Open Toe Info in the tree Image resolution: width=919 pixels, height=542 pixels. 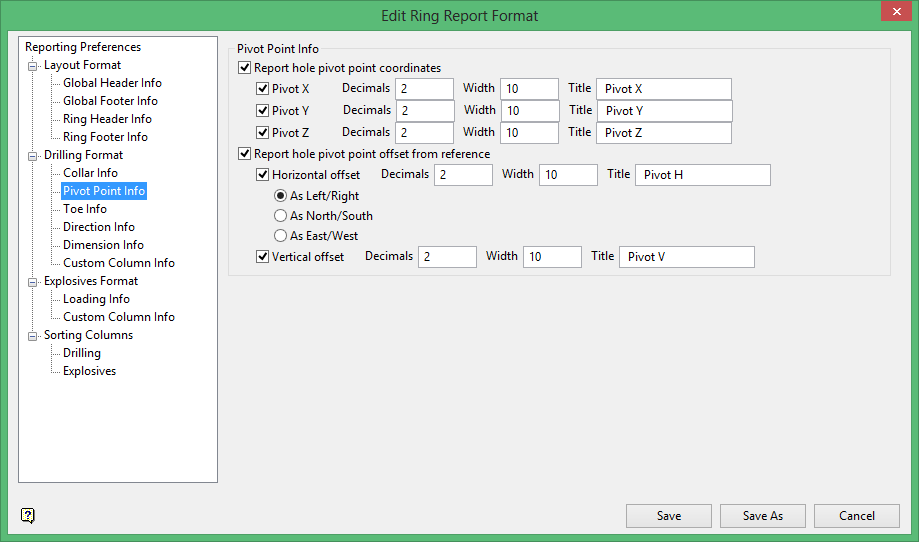[85, 209]
